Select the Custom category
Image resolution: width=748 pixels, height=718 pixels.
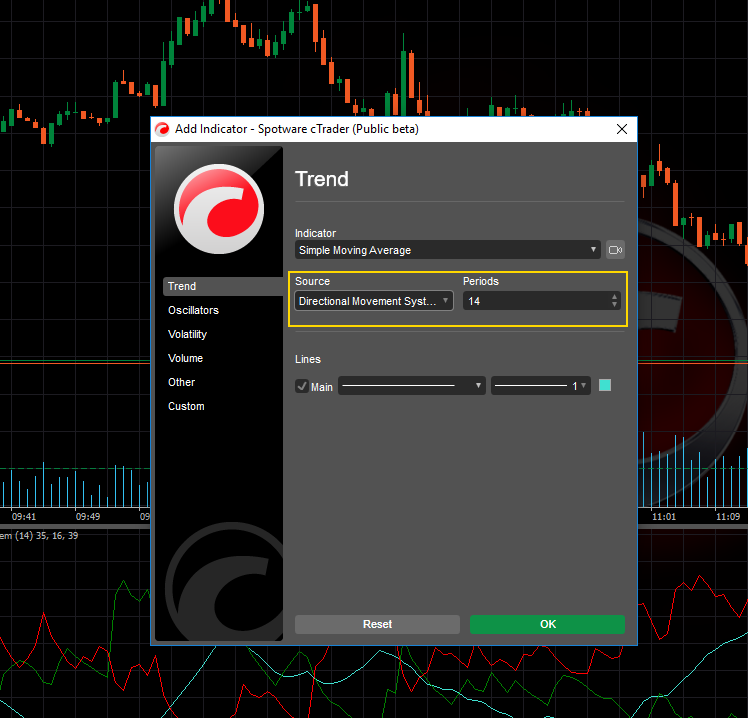click(x=186, y=406)
